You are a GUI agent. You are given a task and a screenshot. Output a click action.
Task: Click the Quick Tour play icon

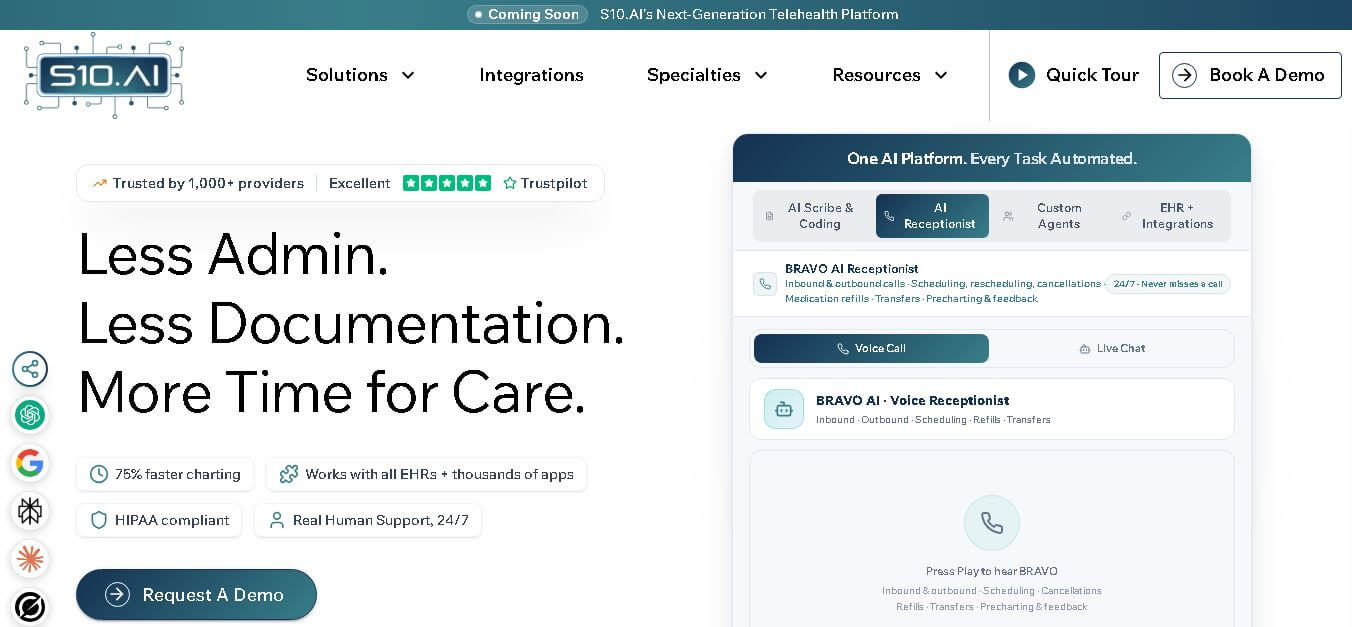(x=1021, y=75)
